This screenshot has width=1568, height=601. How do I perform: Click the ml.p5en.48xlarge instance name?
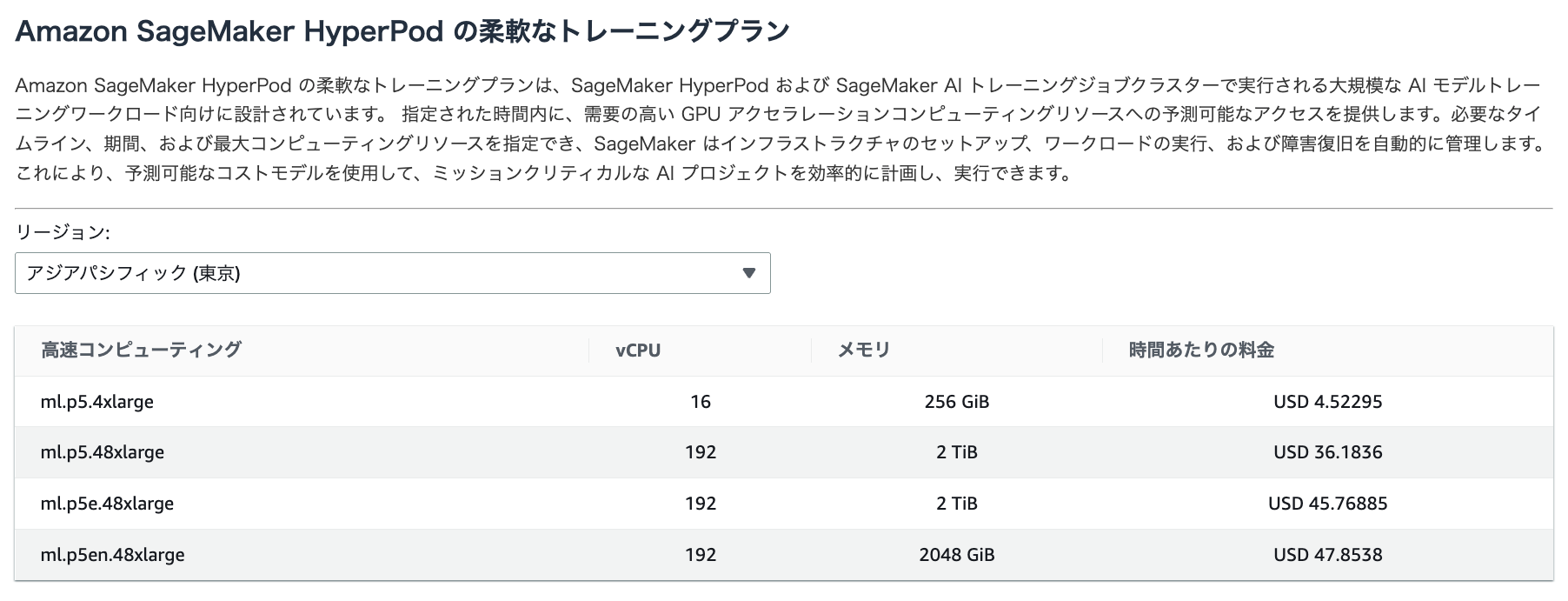point(112,555)
